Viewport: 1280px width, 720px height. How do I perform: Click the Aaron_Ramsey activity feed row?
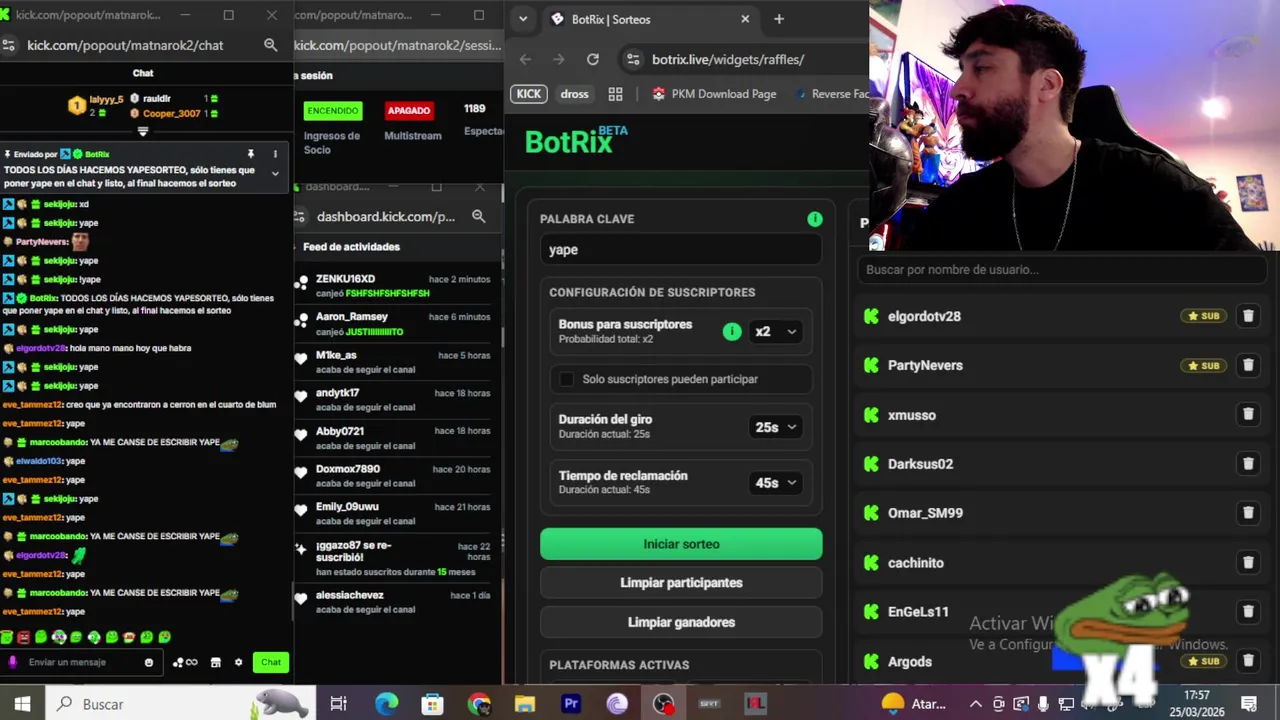[x=396, y=324]
